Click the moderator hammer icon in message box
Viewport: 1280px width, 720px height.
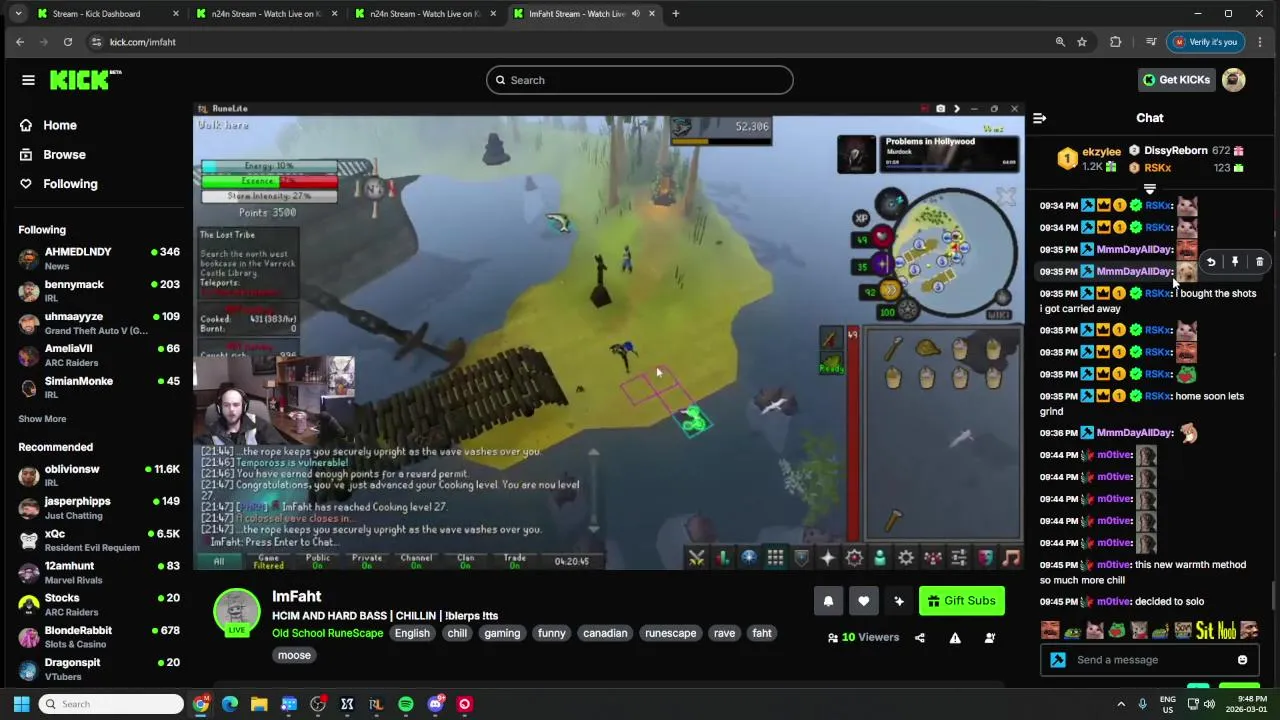pos(1058,660)
